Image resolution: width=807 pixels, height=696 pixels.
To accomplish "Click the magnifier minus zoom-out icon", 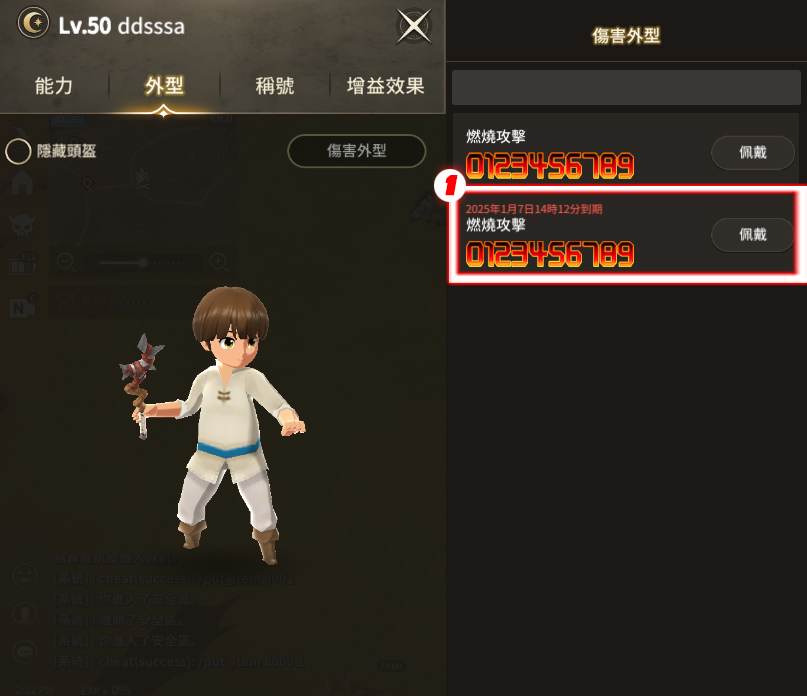I will [66, 263].
